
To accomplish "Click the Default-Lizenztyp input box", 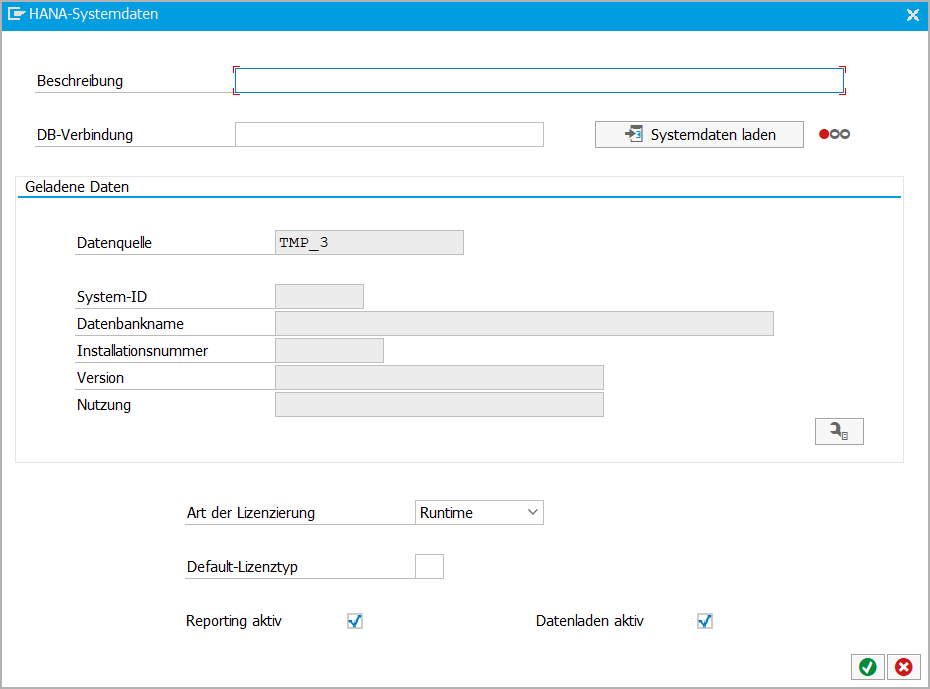I will click(429, 566).
